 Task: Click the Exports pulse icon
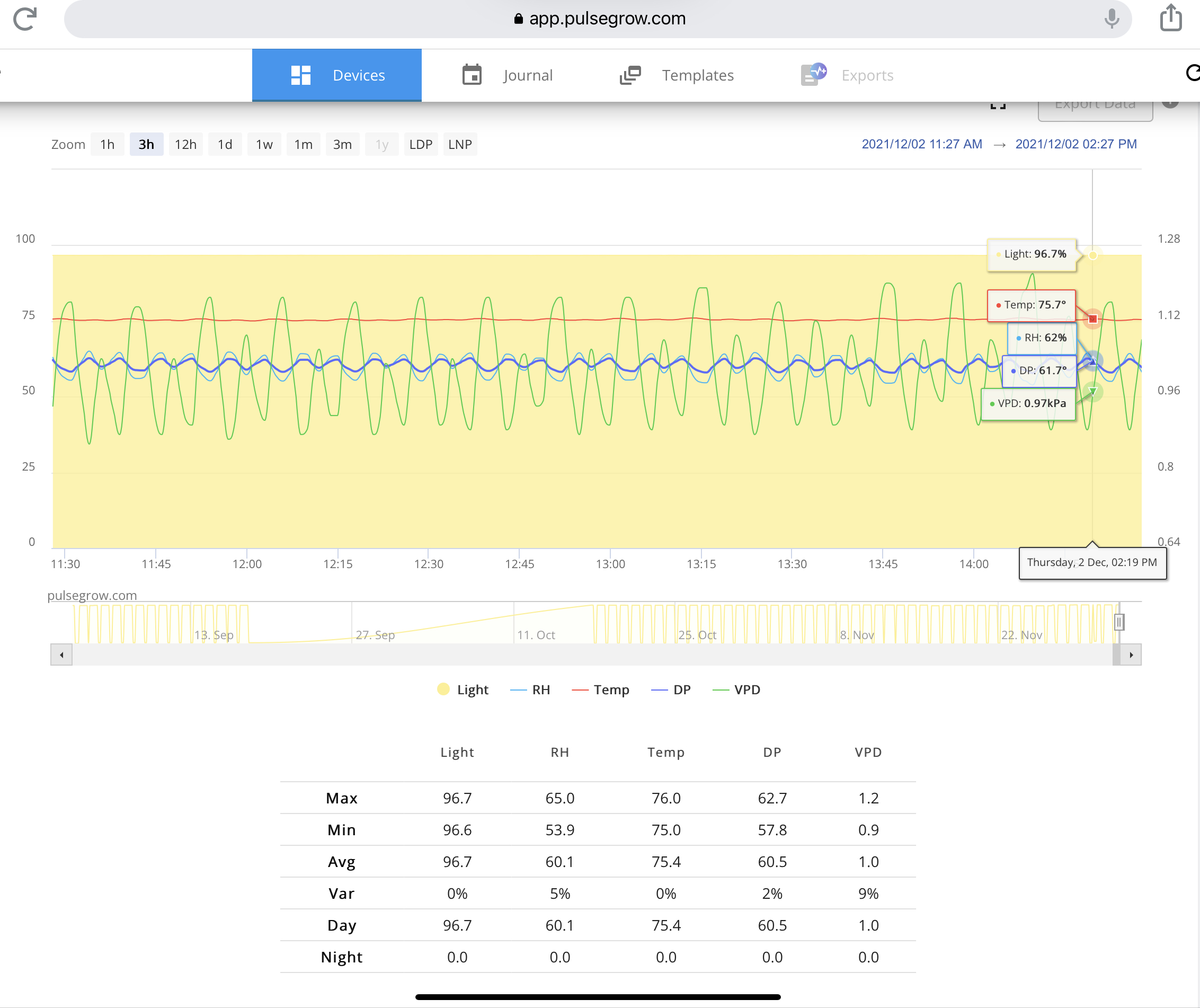[x=814, y=74]
